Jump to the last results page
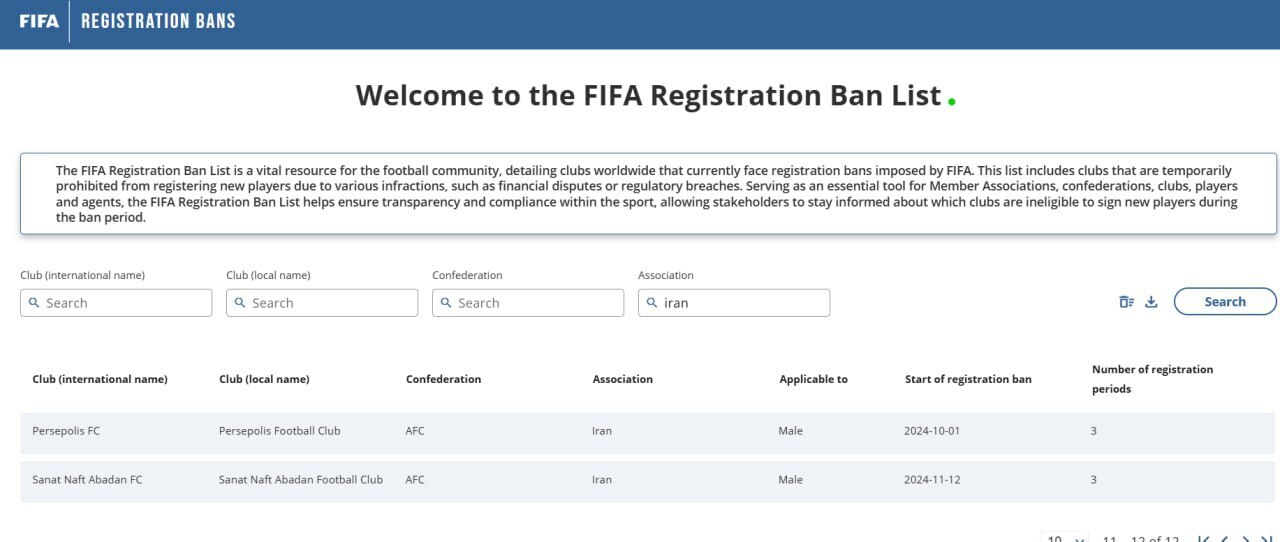Viewport: 1280px width, 542px height. click(1266, 539)
